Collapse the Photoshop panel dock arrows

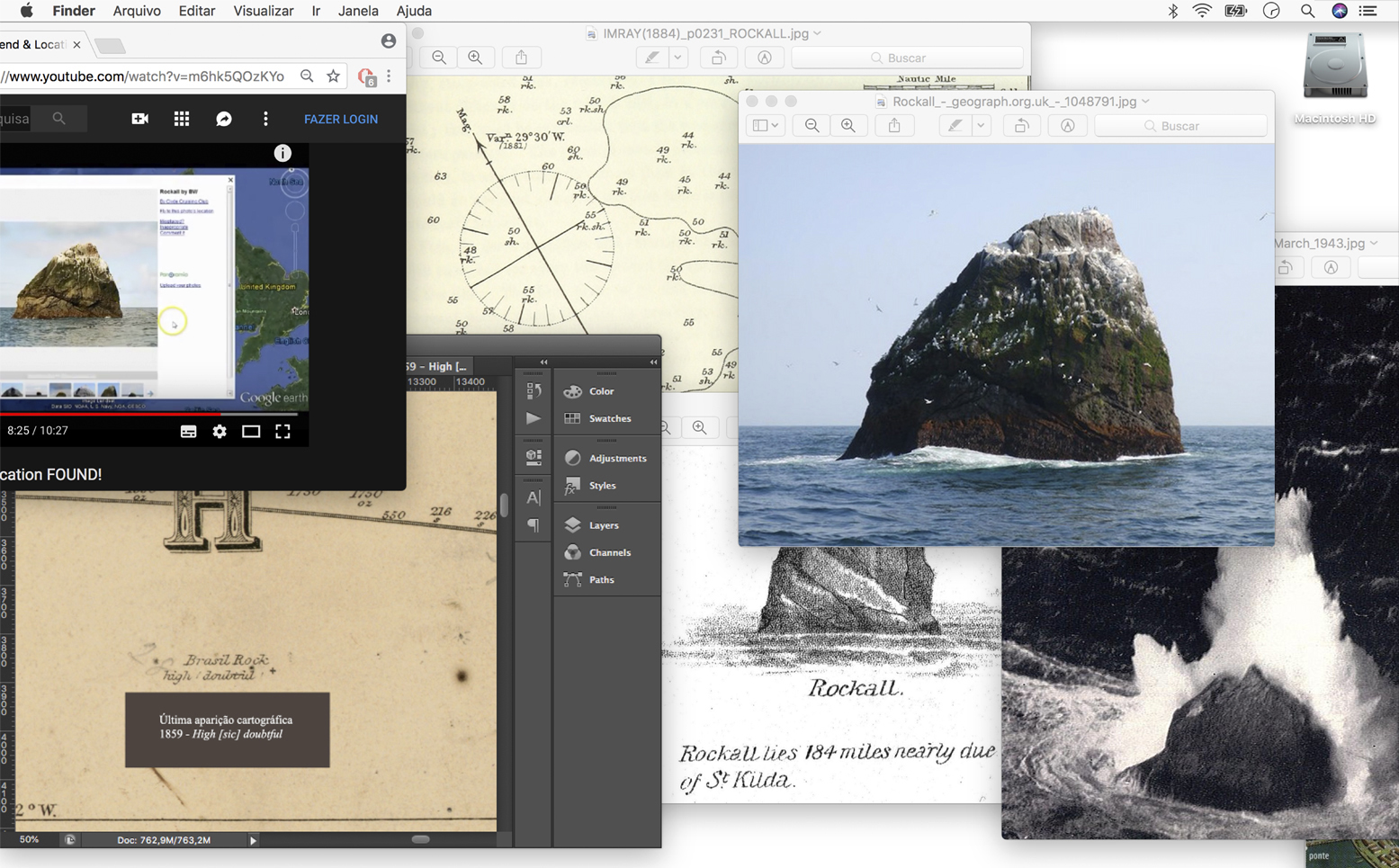tap(653, 362)
